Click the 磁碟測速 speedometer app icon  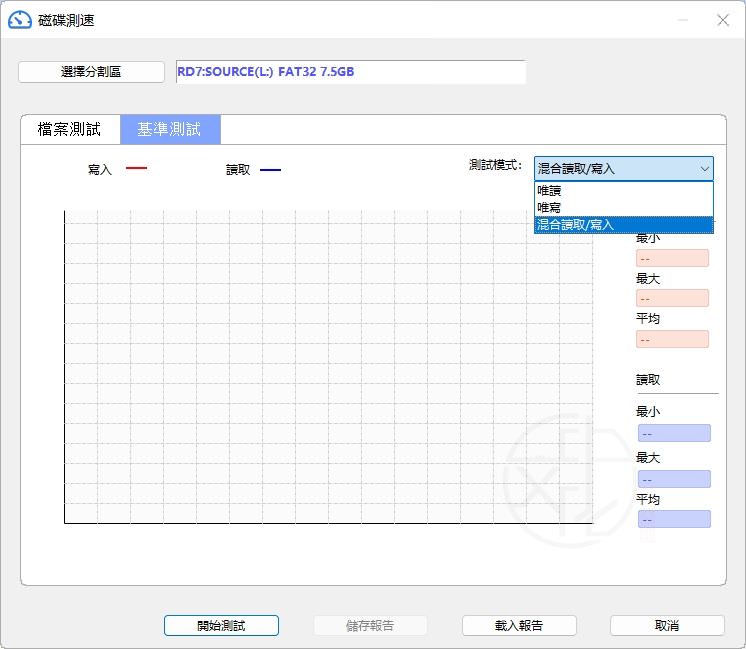pyautogui.click(x=20, y=20)
